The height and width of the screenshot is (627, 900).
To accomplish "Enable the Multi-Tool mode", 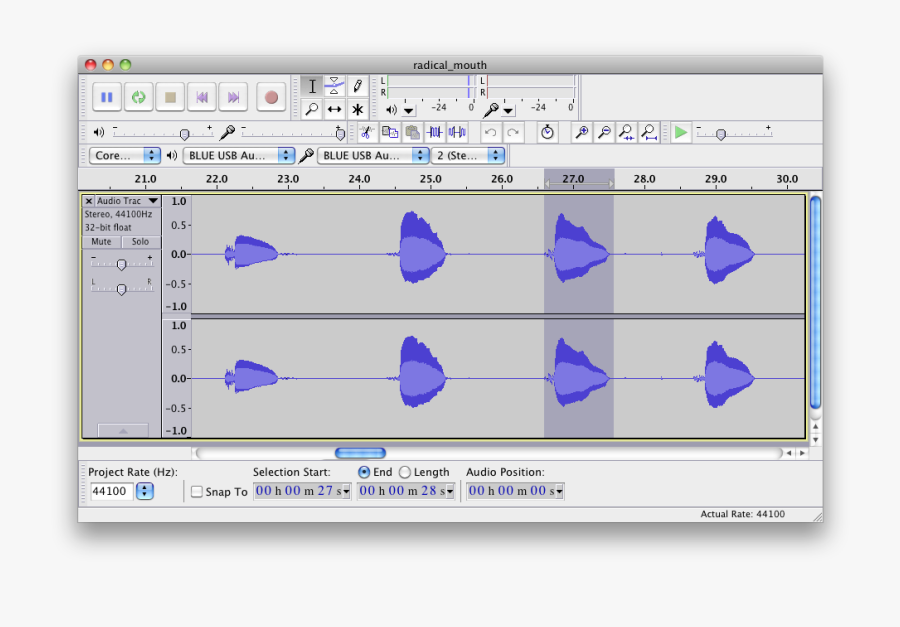I will point(357,108).
